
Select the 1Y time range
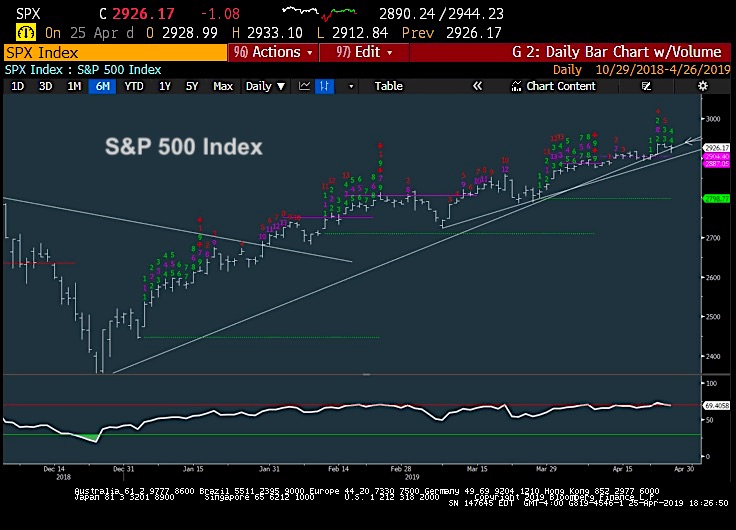pyautogui.click(x=165, y=86)
